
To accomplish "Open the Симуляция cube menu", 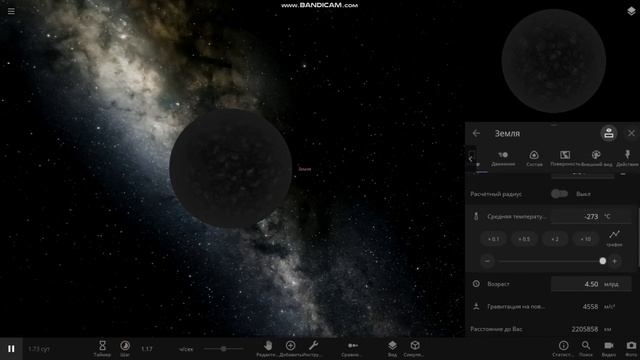I will click(x=415, y=349).
